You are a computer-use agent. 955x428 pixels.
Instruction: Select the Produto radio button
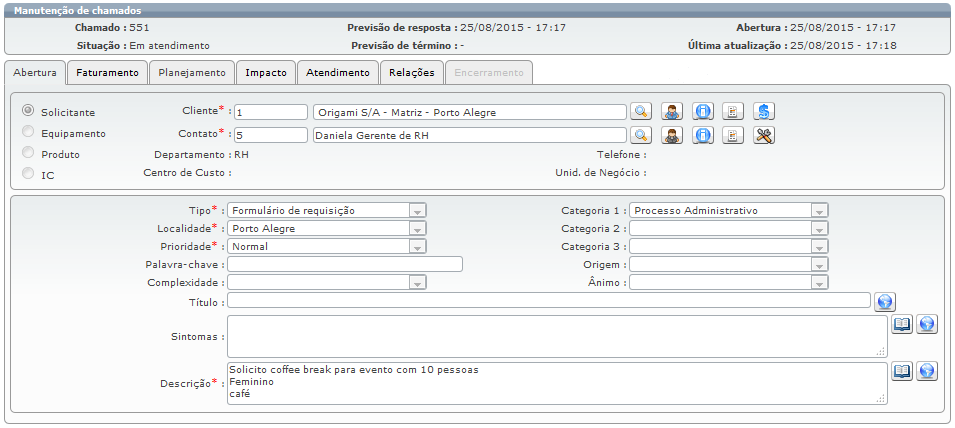pos(28,152)
